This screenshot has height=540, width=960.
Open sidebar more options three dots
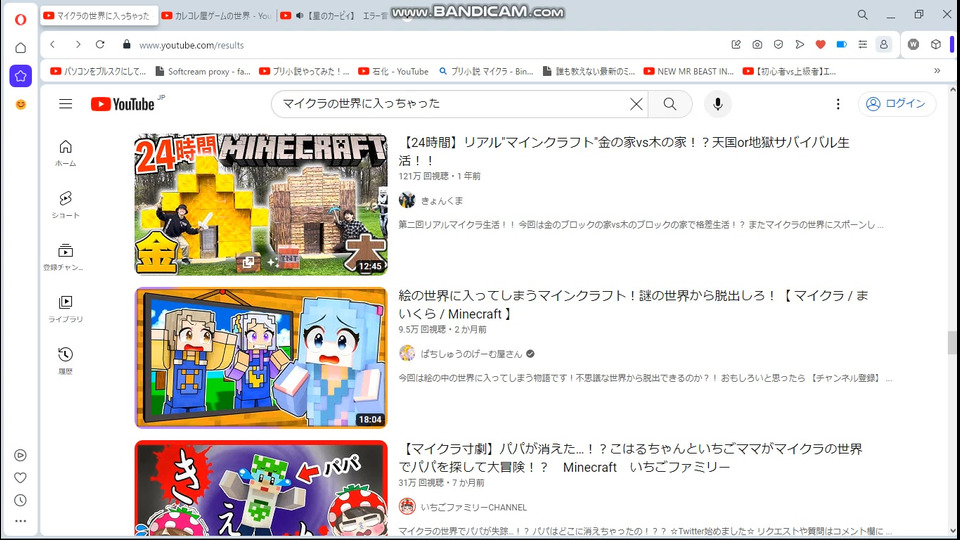20,521
